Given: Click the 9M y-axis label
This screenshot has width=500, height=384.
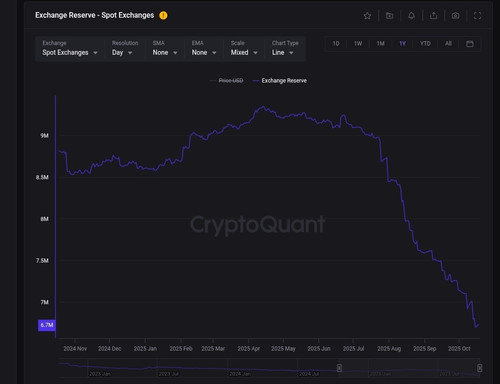Looking at the screenshot, I should coord(44,136).
